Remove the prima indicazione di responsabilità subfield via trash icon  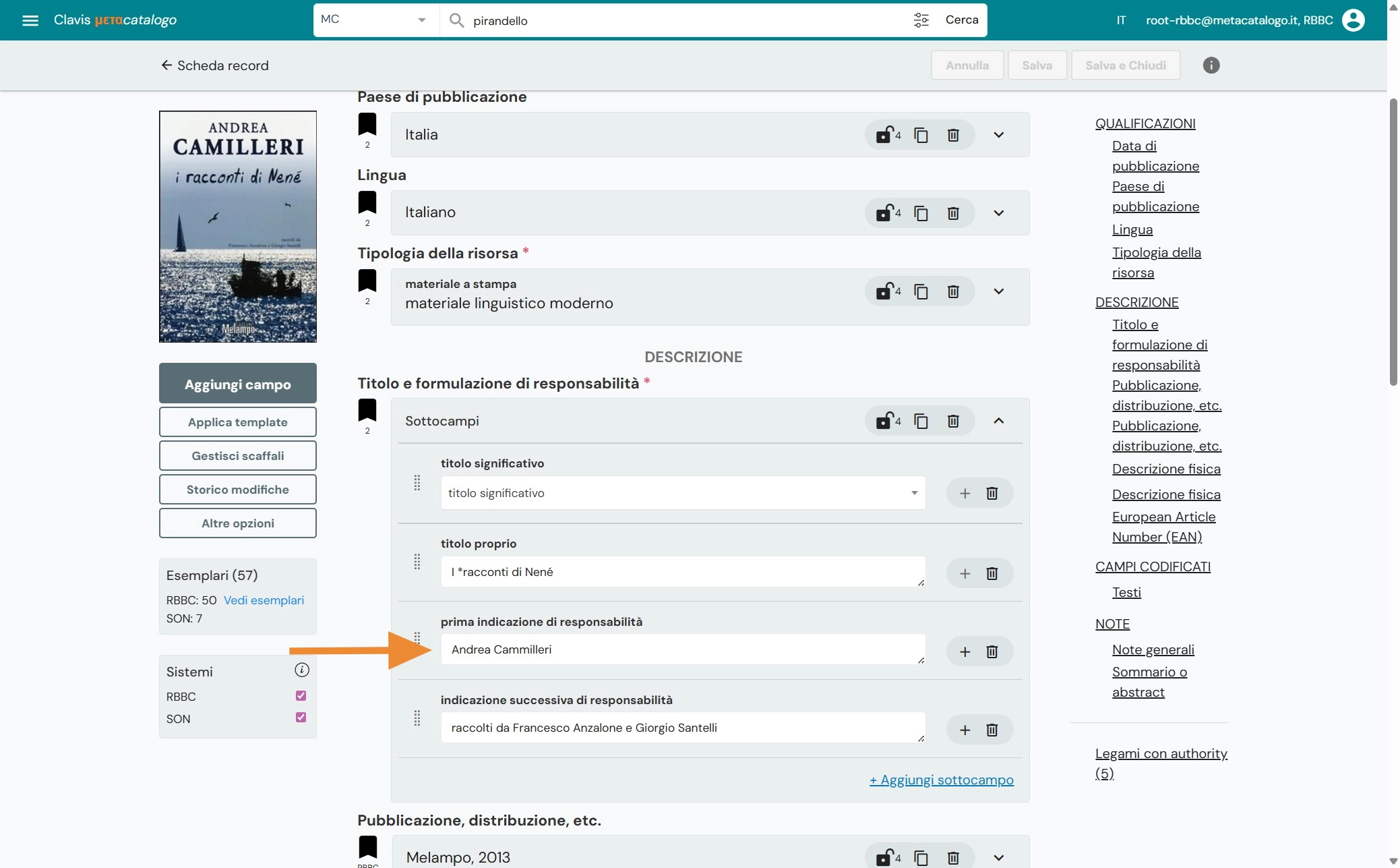pos(992,652)
